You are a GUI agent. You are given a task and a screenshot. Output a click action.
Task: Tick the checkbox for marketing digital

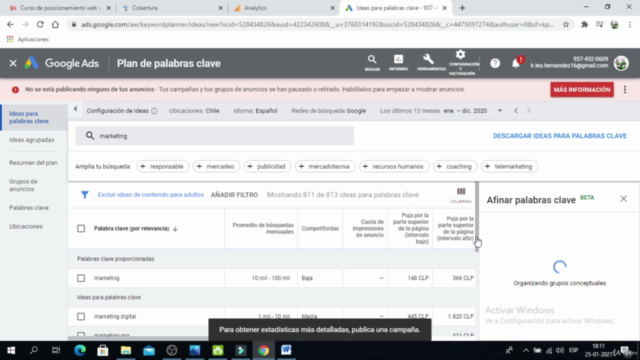point(81,316)
